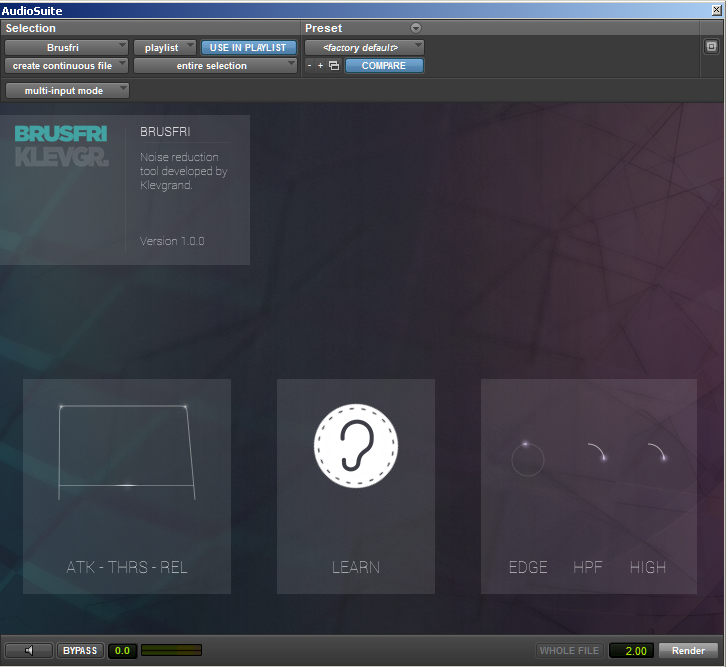Click the Selection header label
This screenshot has width=726, height=667.
pyautogui.click(x=31, y=28)
